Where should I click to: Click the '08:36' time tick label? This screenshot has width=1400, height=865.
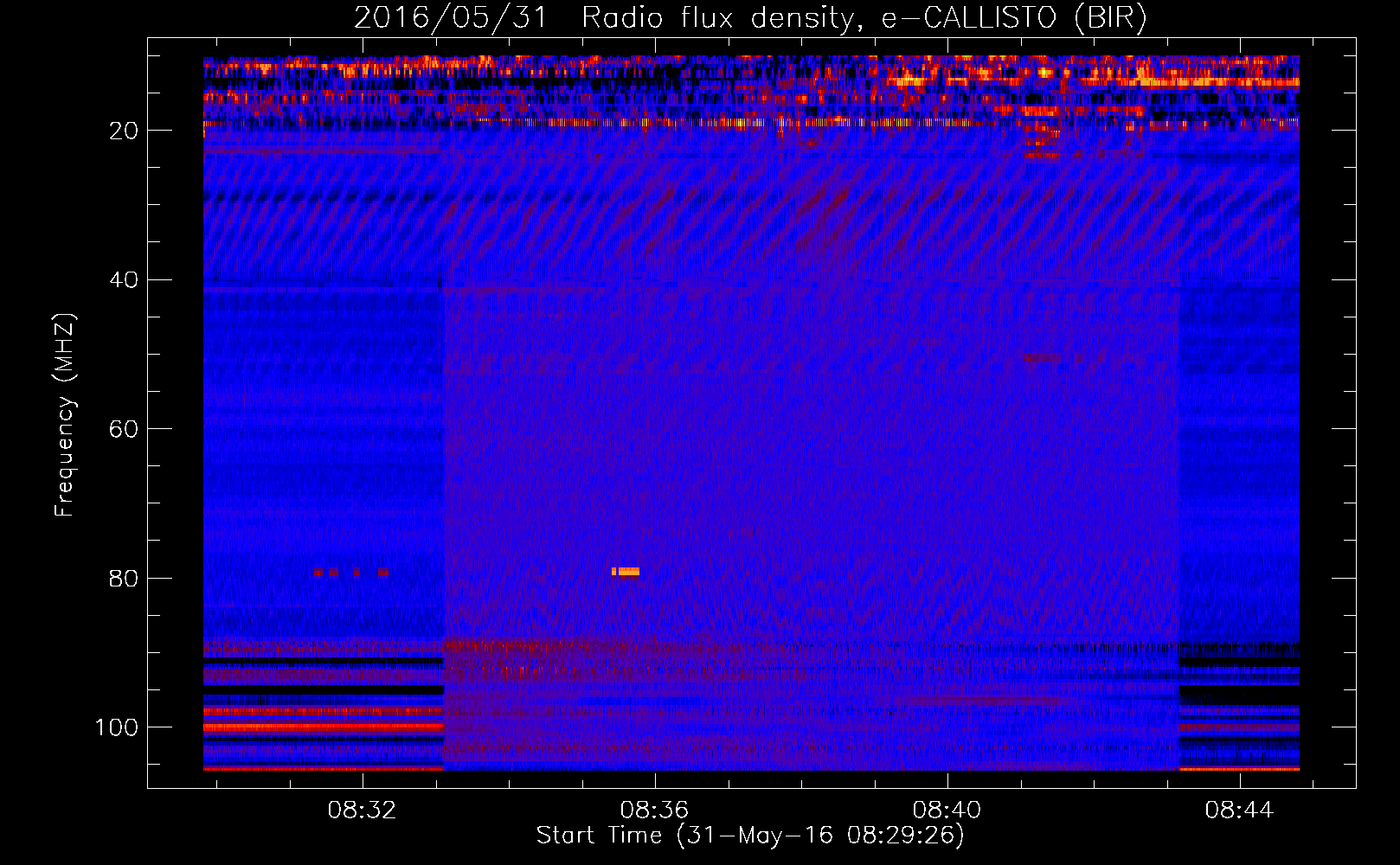pos(654,810)
